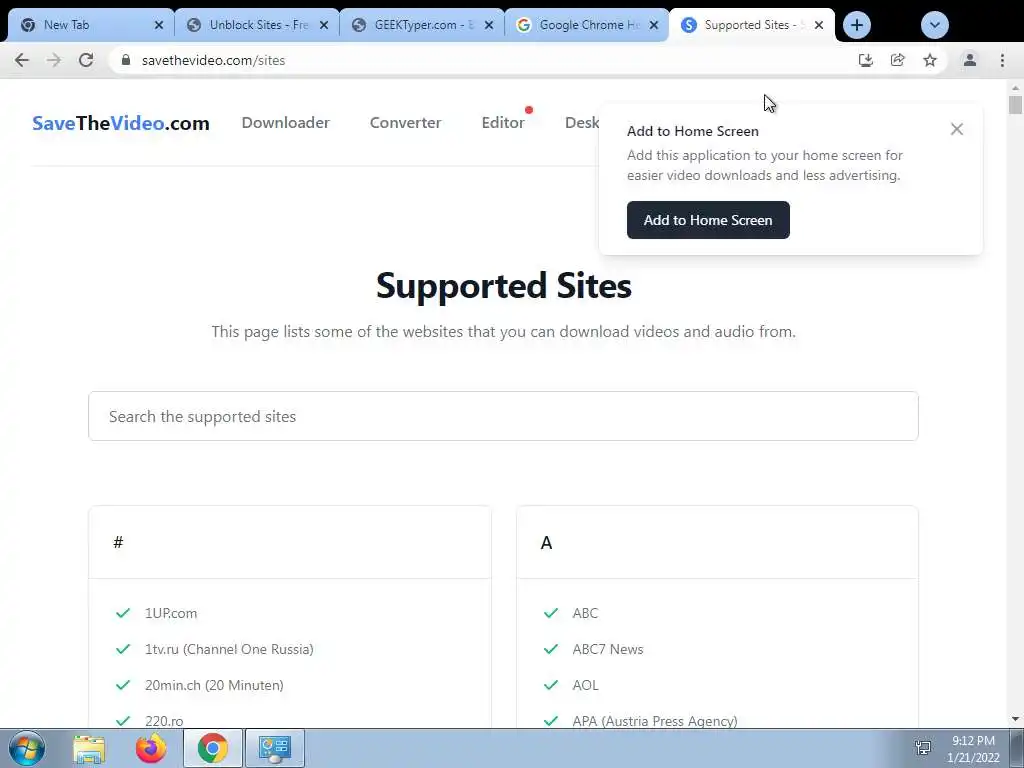Click the padlock icon in the address bar
The width and height of the screenshot is (1024, 768).
tap(126, 60)
